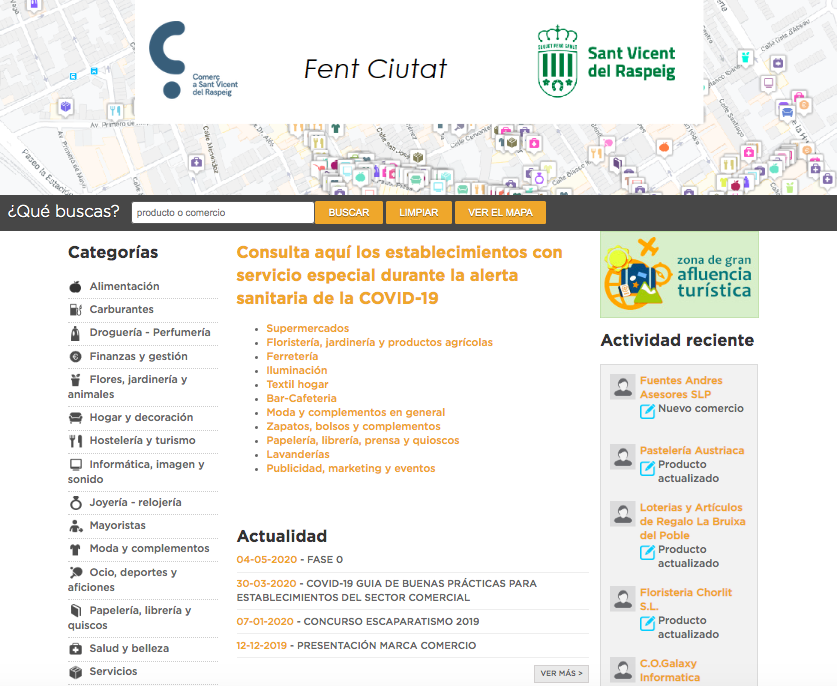Screen dimensions: 837x686
Task: Open Moda y complementos en general link
Action: pos(356,412)
